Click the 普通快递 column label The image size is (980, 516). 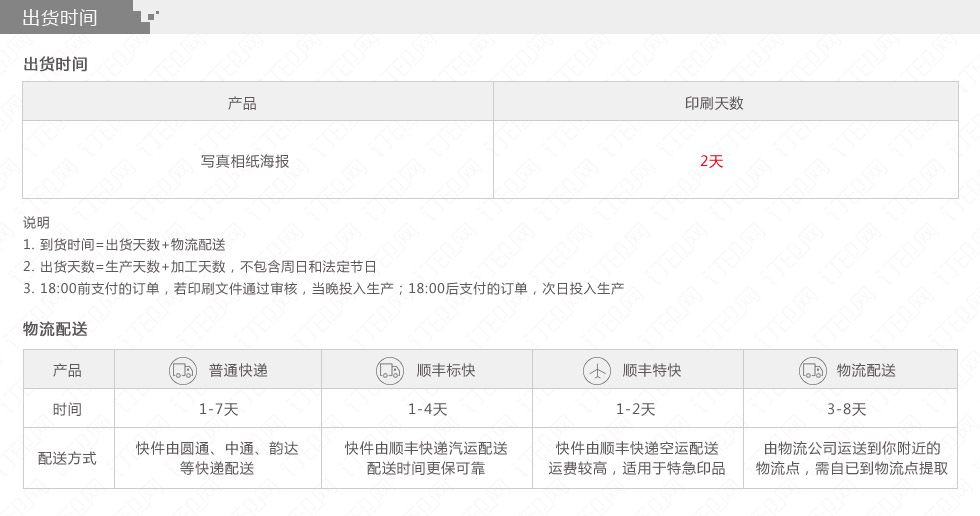pyautogui.click(x=238, y=370)
